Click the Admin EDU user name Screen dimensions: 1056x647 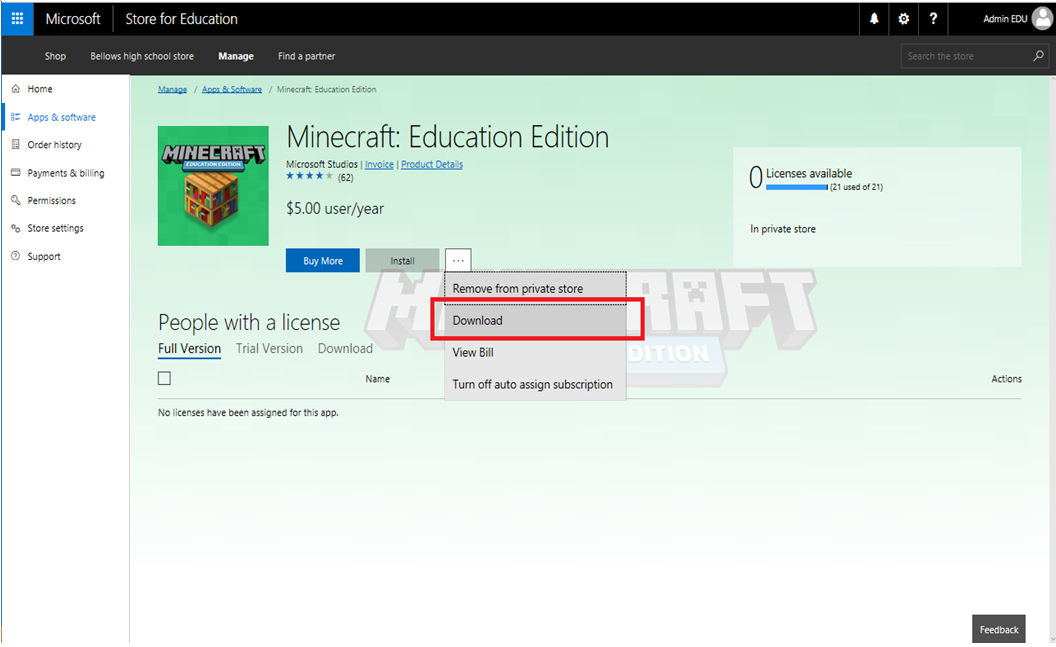1005,19
